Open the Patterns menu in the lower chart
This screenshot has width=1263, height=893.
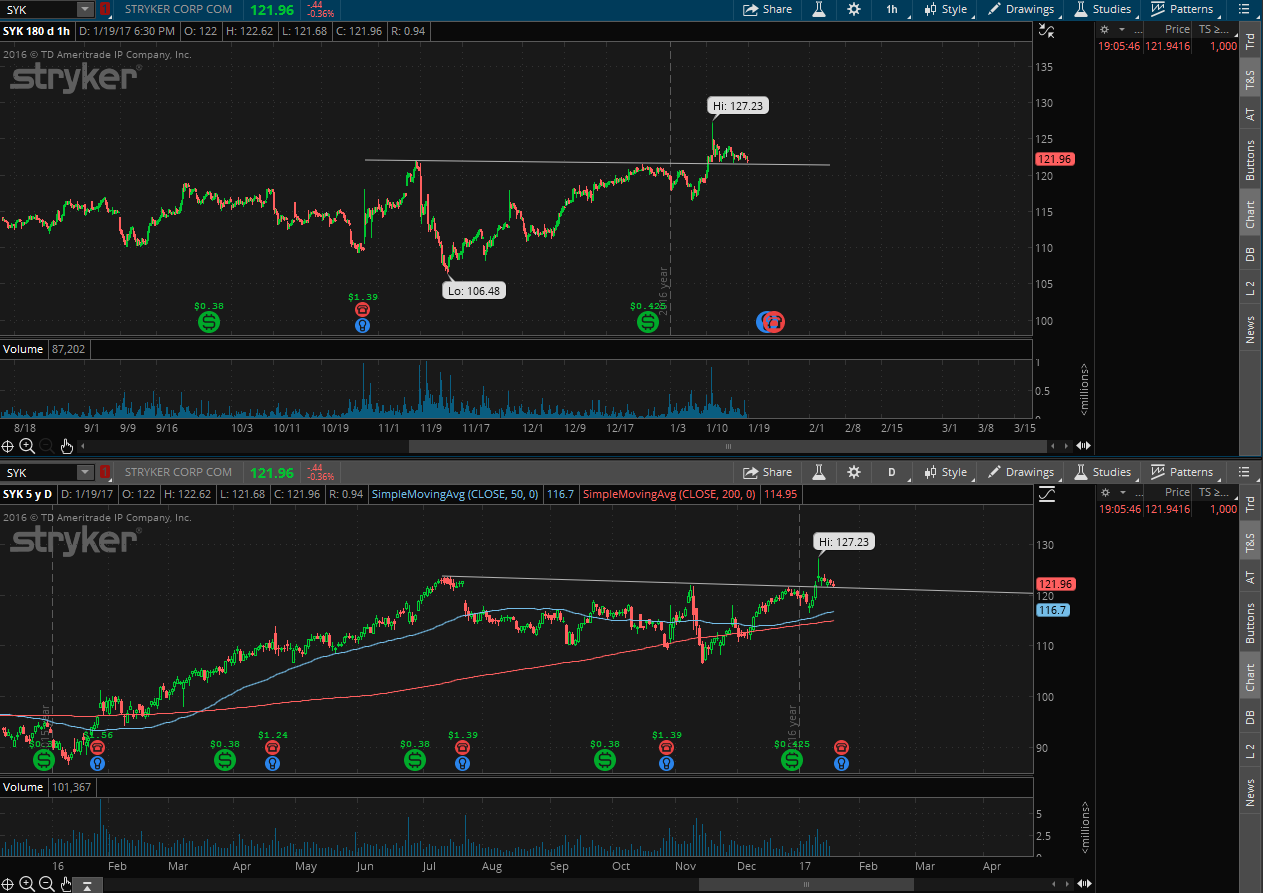tap(1182, 472)
